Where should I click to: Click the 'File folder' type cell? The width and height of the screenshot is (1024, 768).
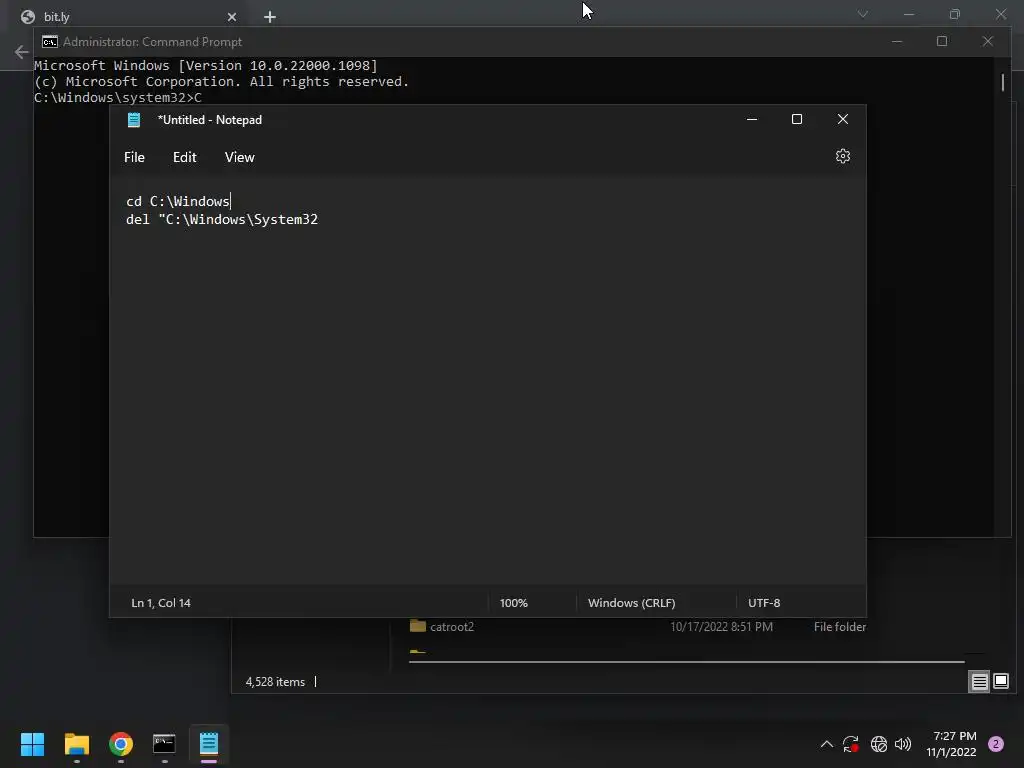[x=840, y=627]
